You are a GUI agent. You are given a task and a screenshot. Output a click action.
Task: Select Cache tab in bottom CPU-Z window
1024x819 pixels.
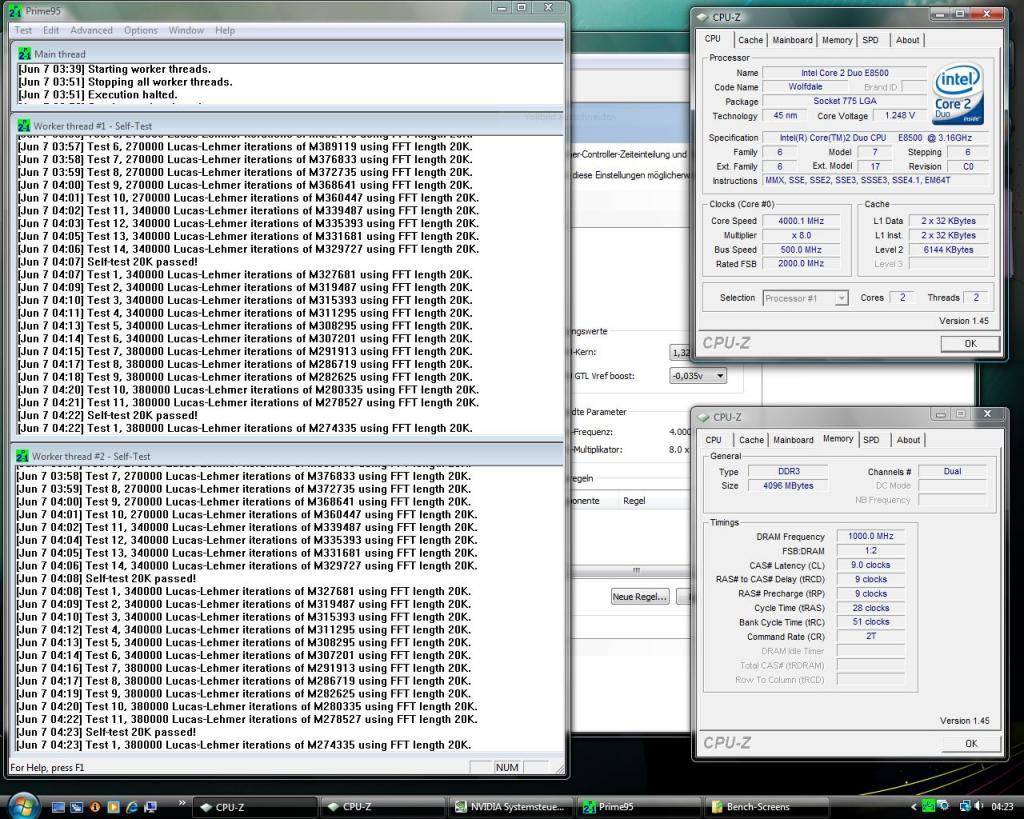point(751,440)
